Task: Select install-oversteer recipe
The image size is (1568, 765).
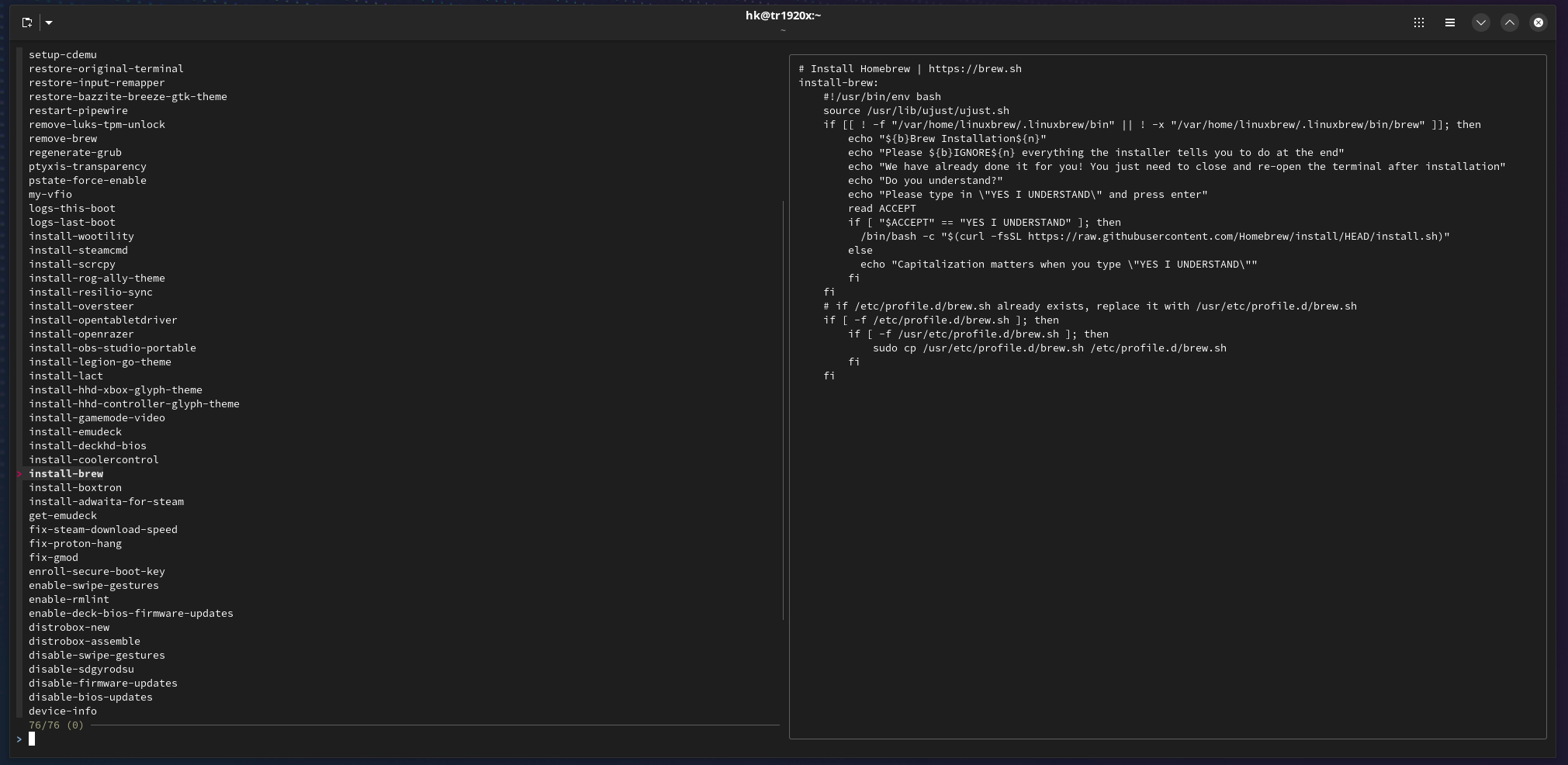Action: click(81, 306)
